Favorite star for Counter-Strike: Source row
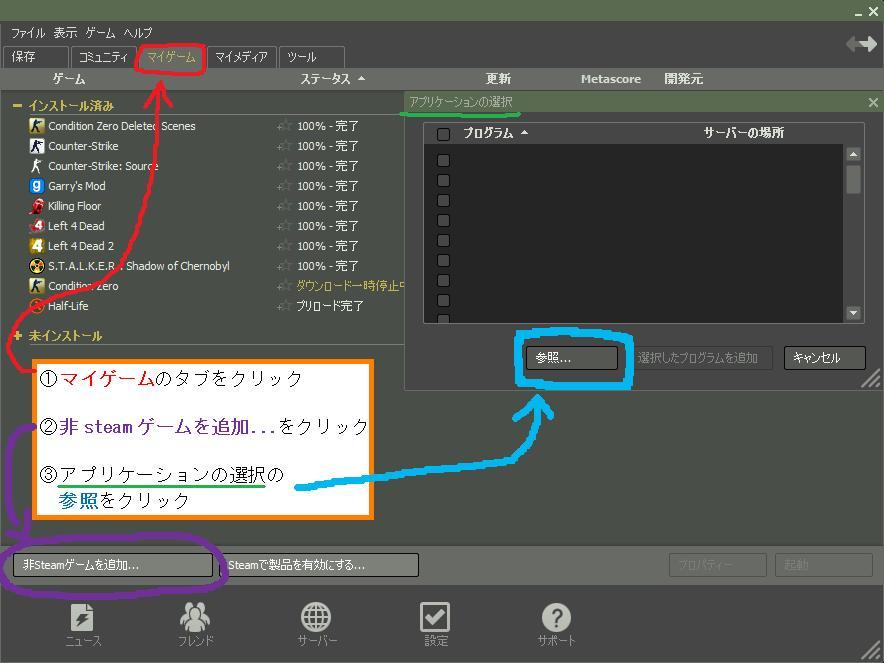 [x=284, y=166]
